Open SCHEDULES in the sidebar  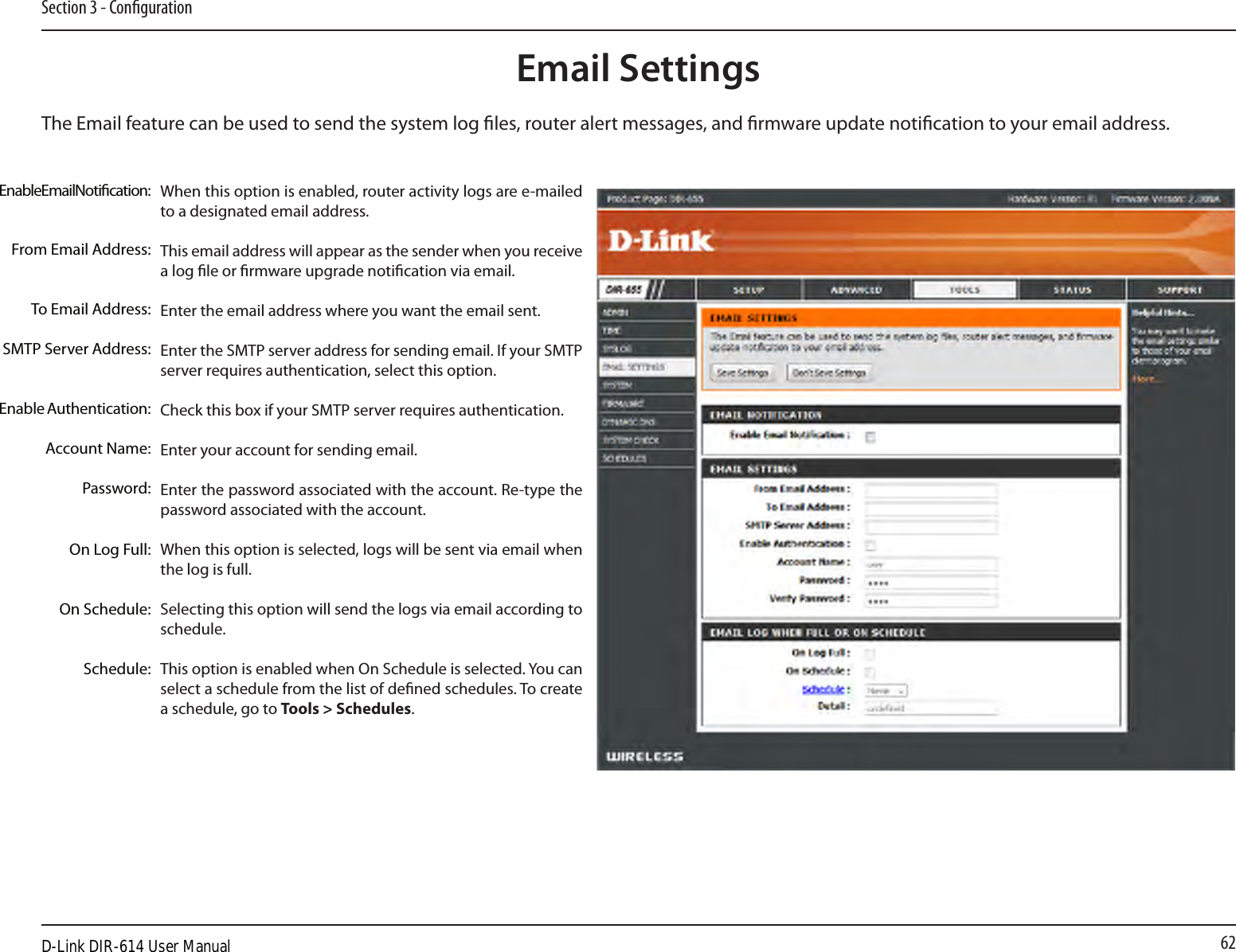646,458
